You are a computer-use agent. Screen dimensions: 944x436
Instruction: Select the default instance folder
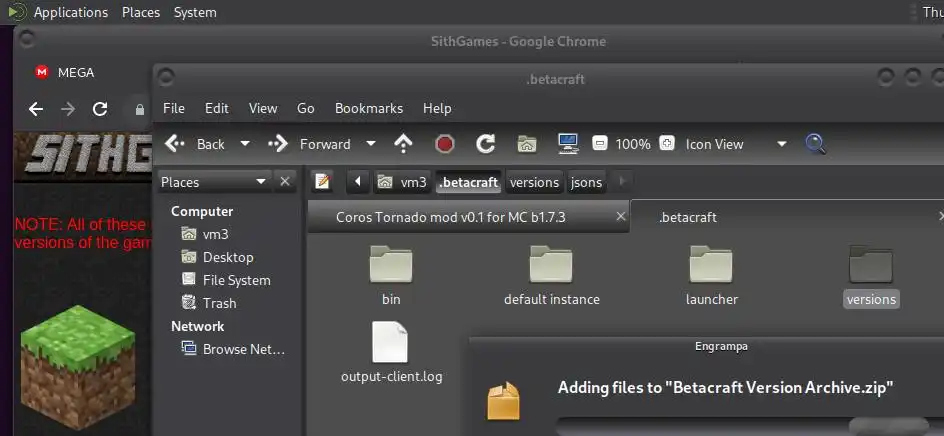(x=551, y=276)
